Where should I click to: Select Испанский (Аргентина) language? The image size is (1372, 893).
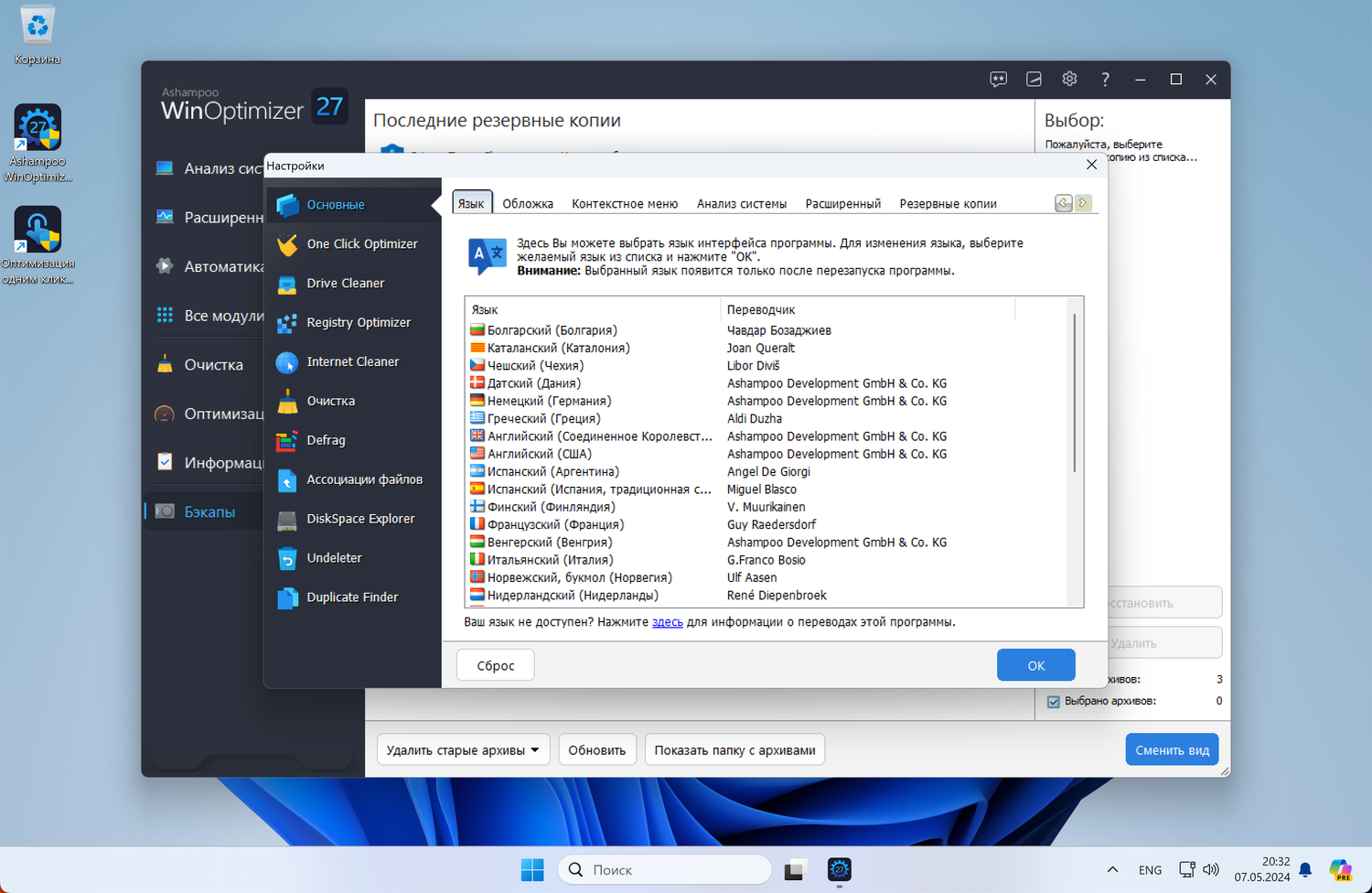tap(544, 472)
